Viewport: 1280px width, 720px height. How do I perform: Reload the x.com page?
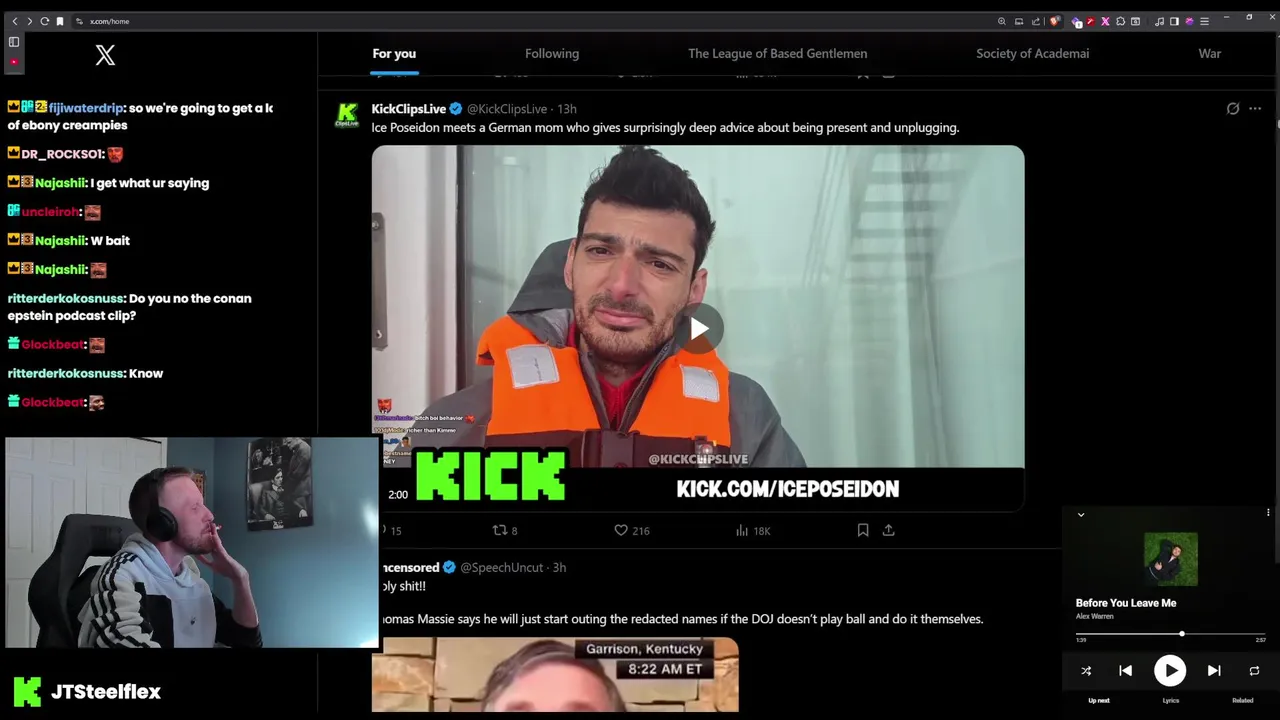44,21
